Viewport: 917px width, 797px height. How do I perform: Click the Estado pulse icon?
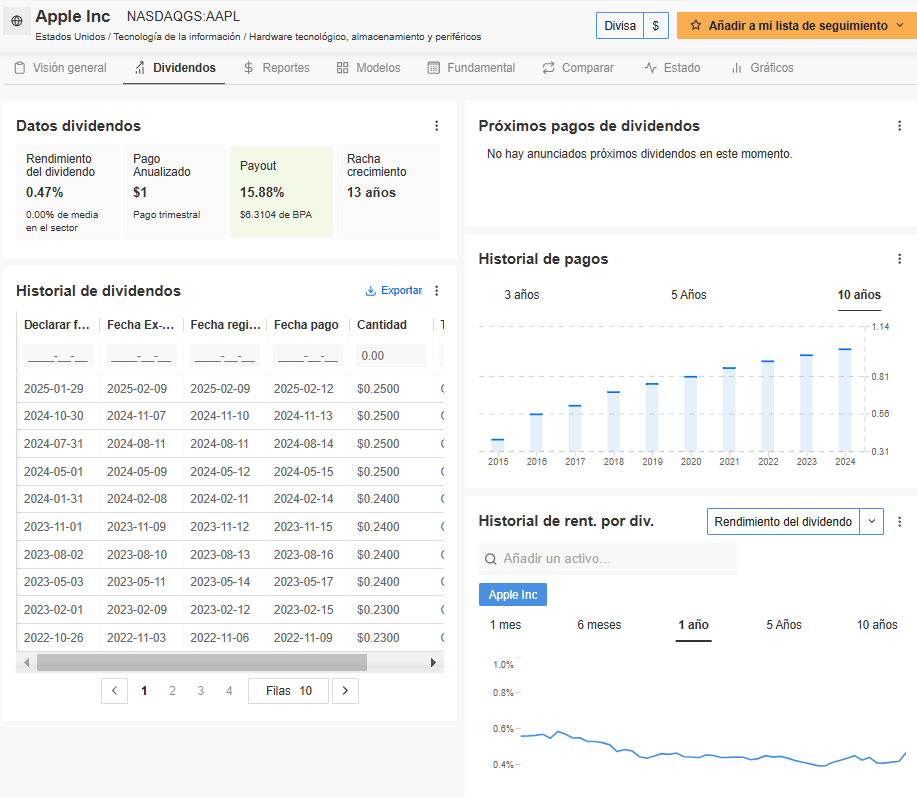click(x=650, y=68)
